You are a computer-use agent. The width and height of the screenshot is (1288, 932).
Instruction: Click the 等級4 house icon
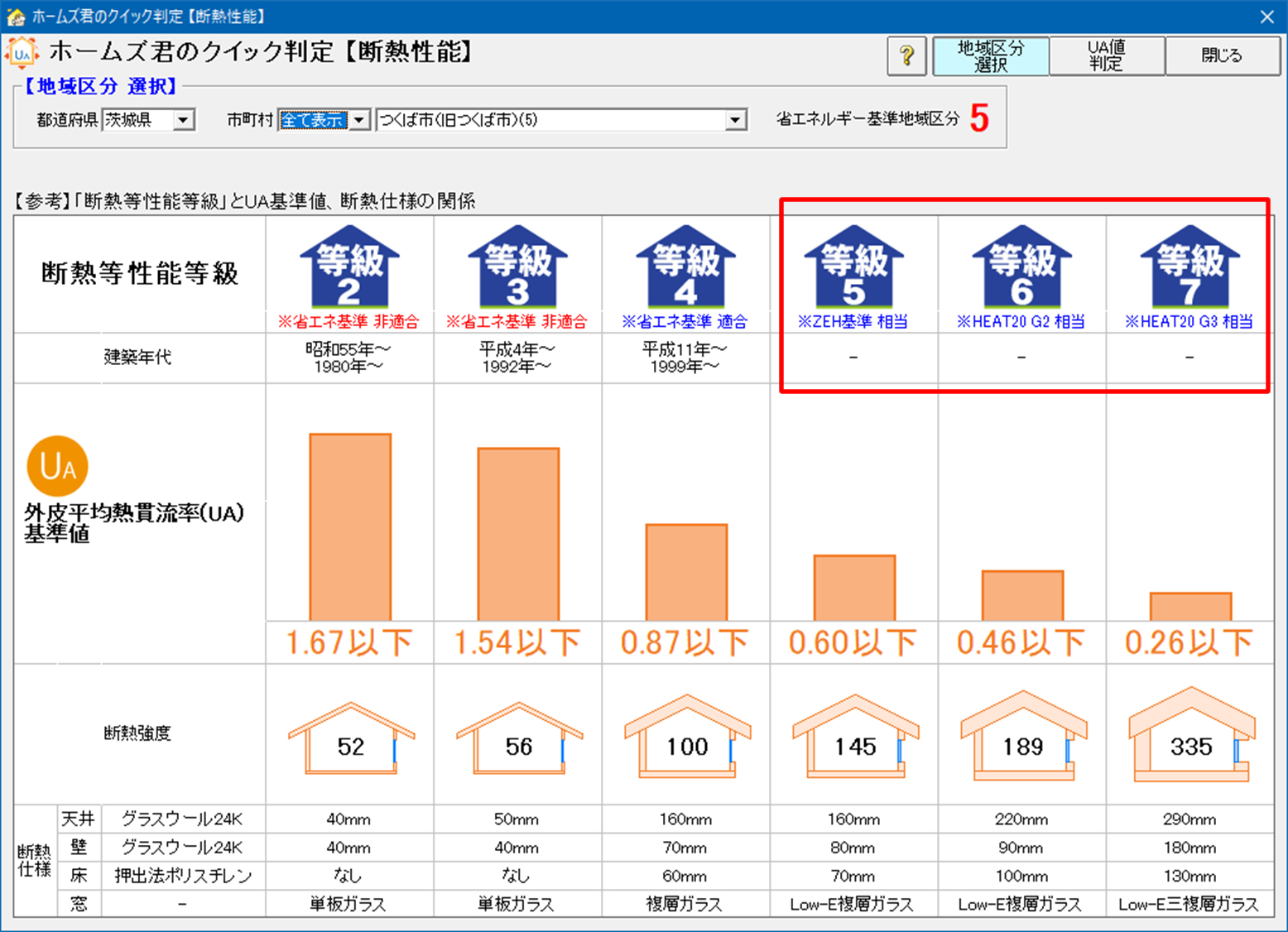point(685,266)
